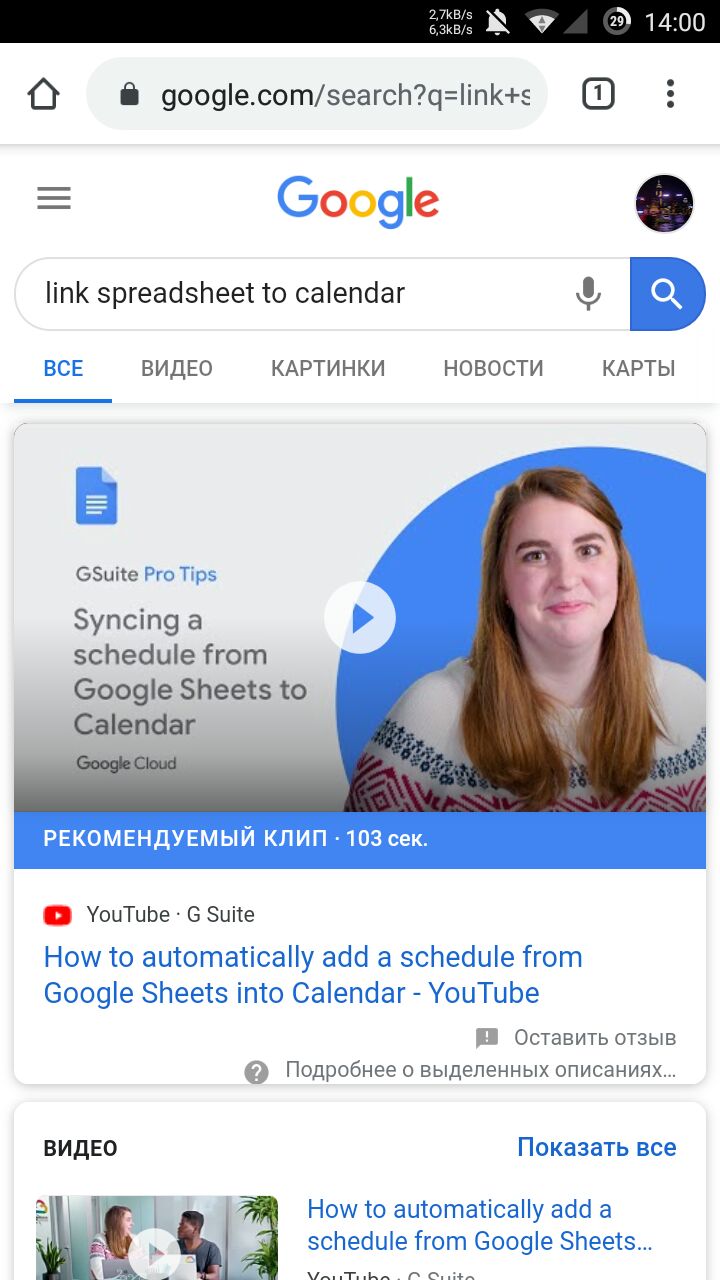Open the 'How to automatically add a schedule' link
720x1280 pixels.
313,975
